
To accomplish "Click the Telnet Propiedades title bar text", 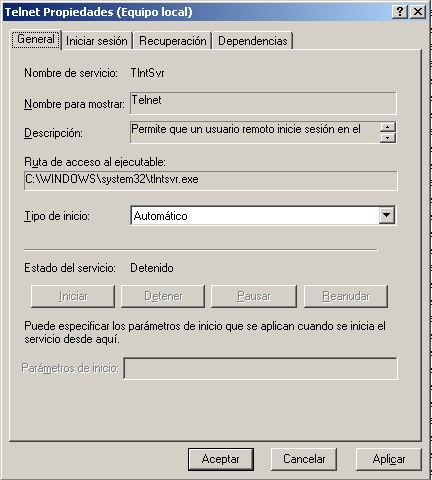I will (x=99, y=12).
